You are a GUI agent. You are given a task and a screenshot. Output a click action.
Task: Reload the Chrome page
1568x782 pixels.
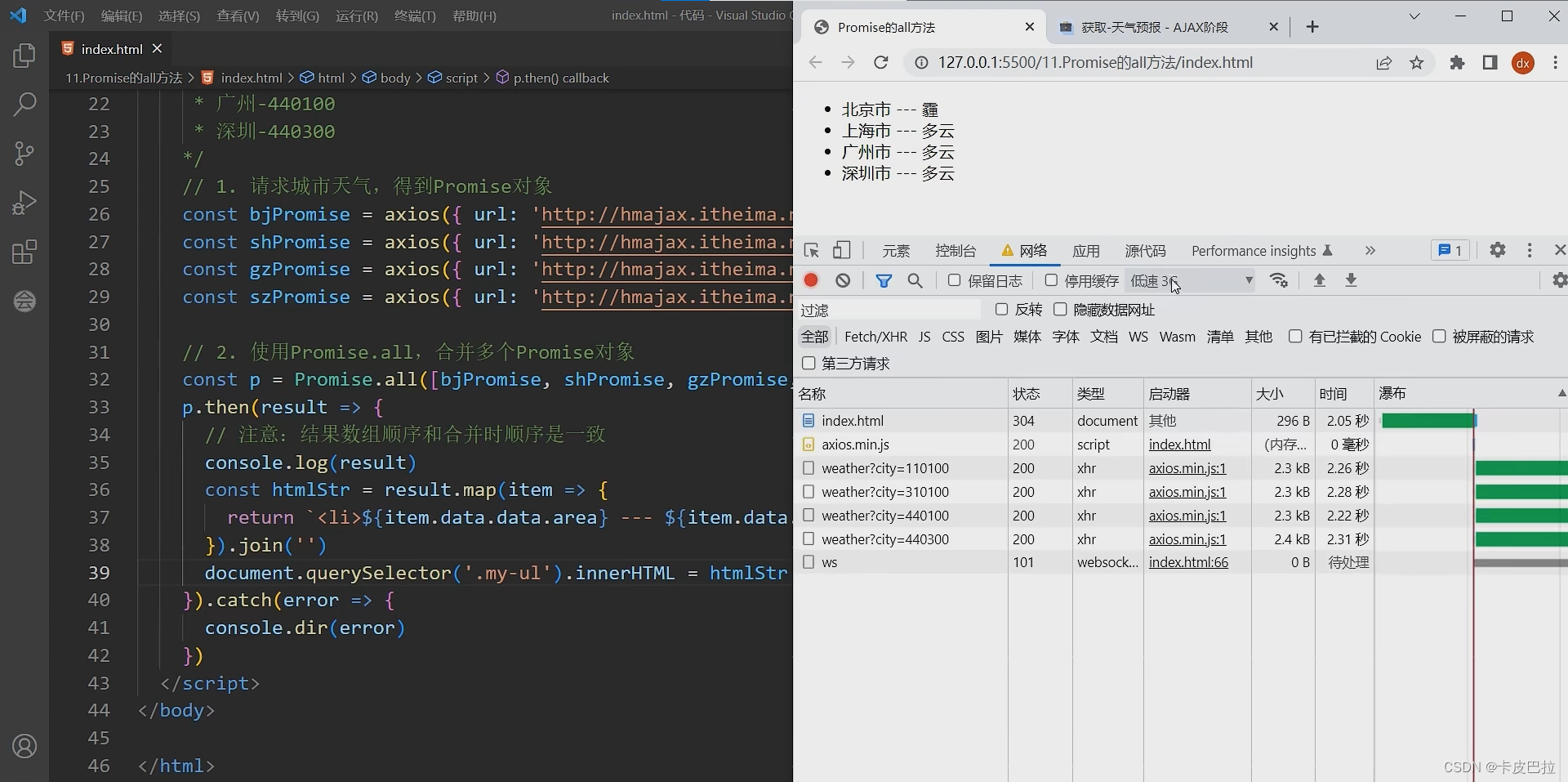pos(880,63)
